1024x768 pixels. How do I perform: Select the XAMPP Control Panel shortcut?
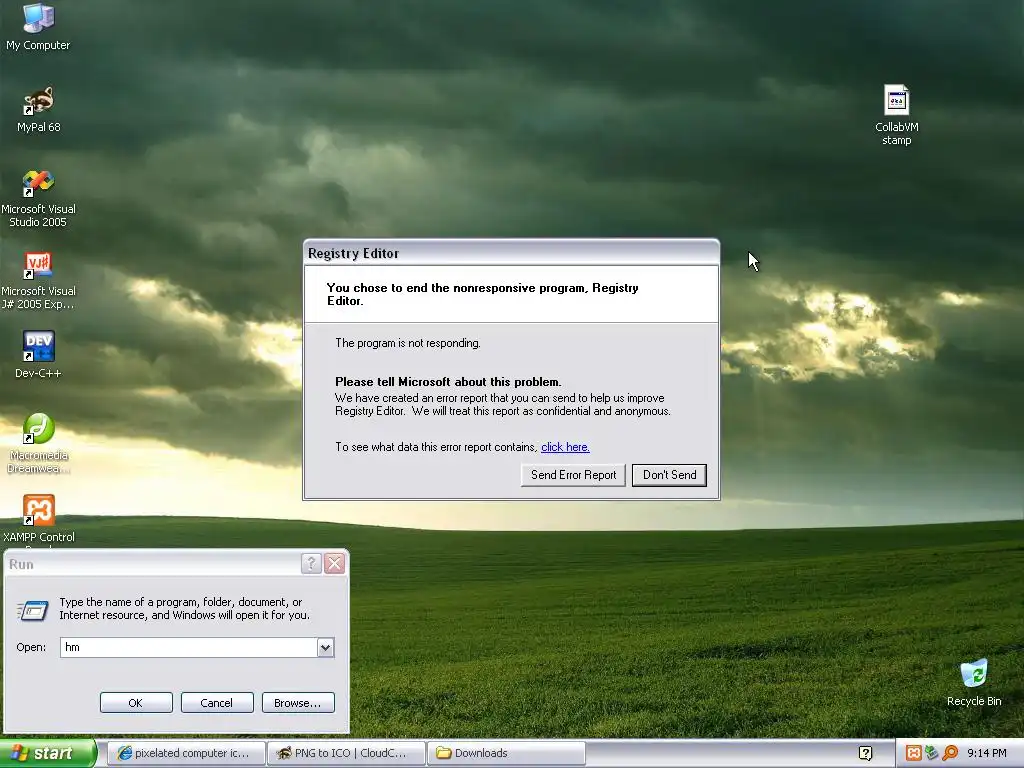(x=38, y=519)
